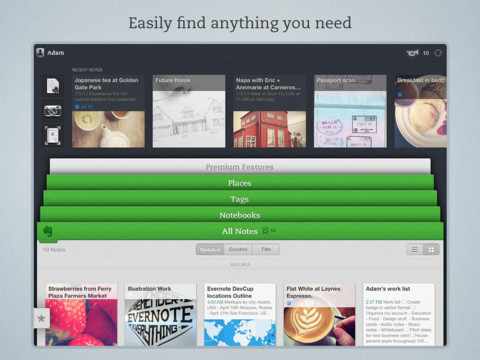Viewport: 480px width, 360px height.
Task: Sort notes by Title
Action: (266, 249)
